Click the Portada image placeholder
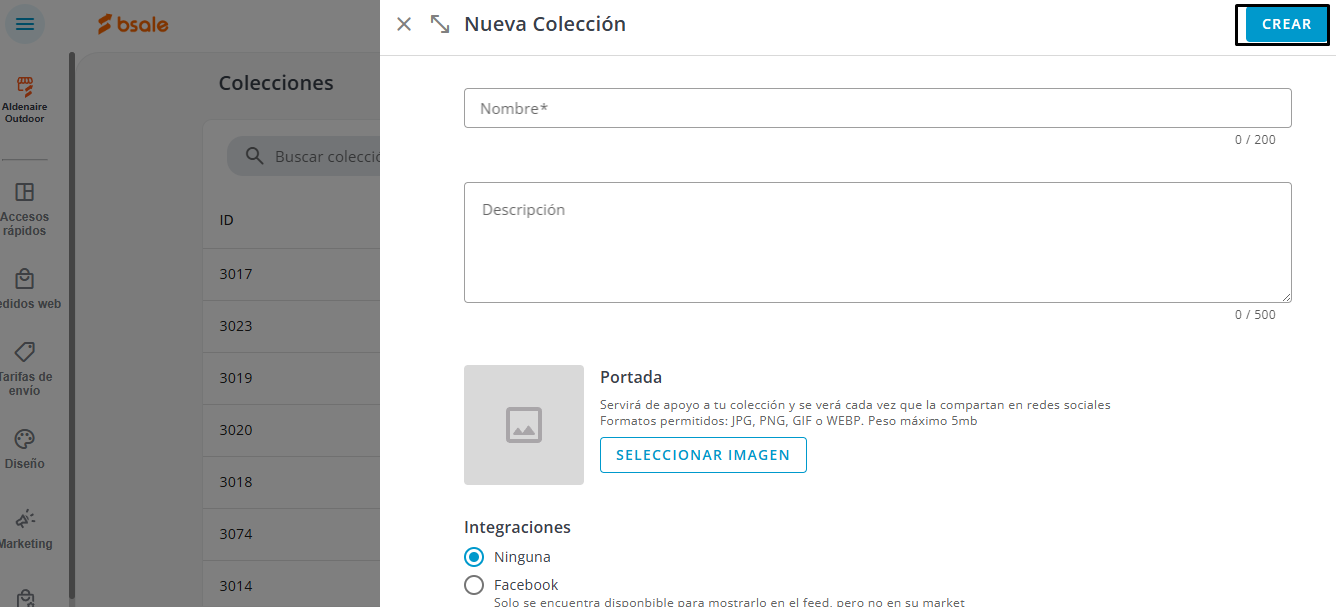Image resolution: width=1336 pixels, height=607 pixels. pos(524,425)
